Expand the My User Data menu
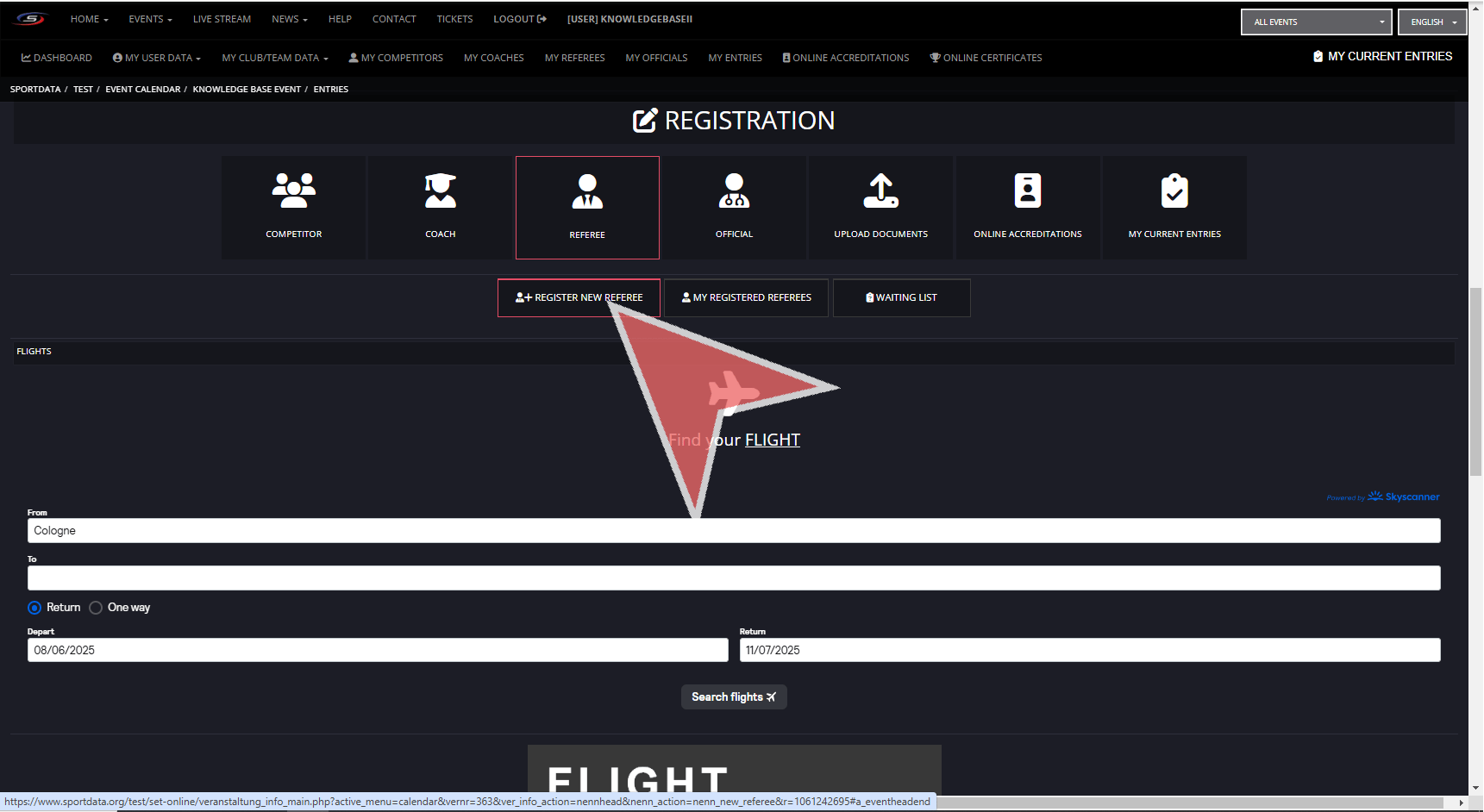Viewport: 1484px width, 812px height. point(157,58)
